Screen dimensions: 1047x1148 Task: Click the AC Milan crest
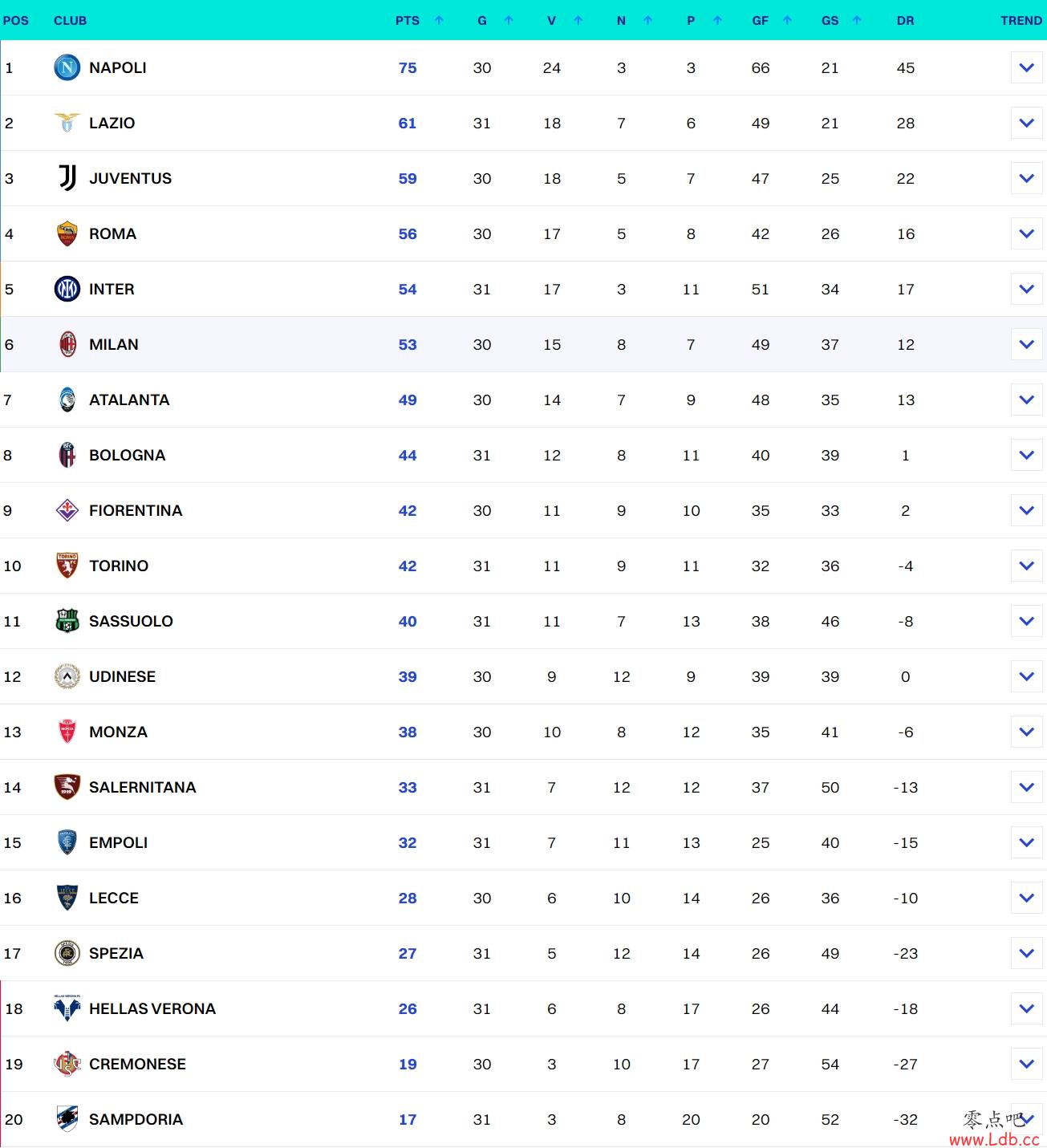point(67,344)
